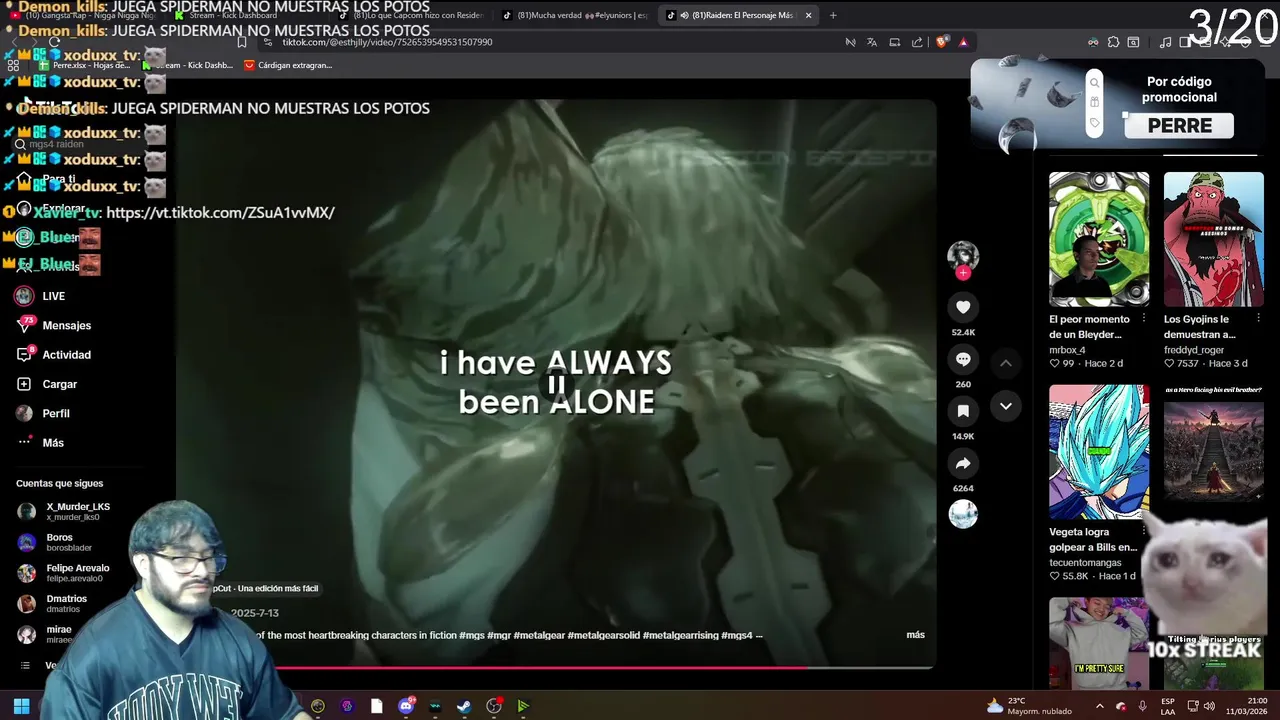This screenshot has width=1280, height=720.
Task: Bookmark page with address bar bookmark icon
Action: coord(242,42)
